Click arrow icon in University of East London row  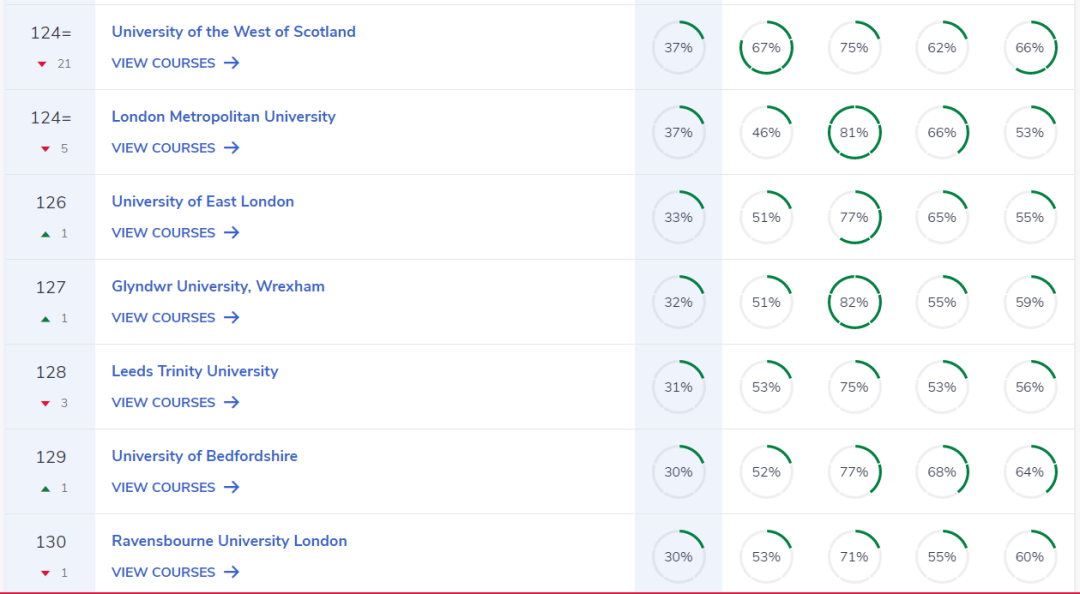231,233
